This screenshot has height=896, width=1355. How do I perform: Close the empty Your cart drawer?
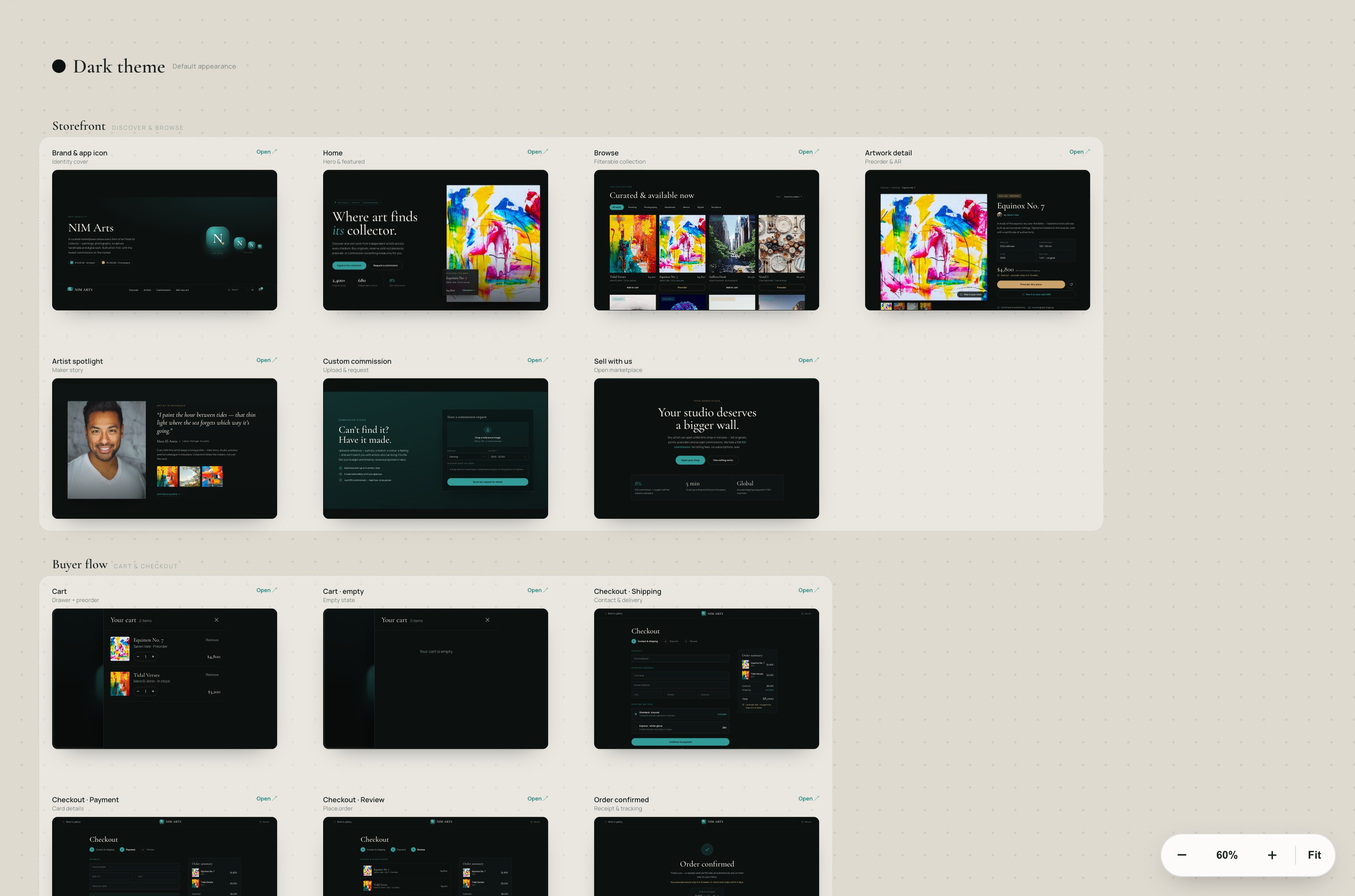(487, 620)
